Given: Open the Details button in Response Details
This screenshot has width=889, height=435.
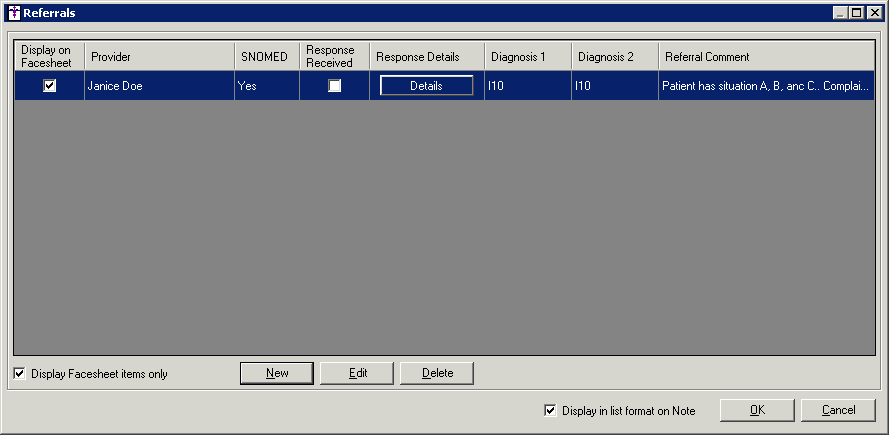Looking at the screenshot, I should pos(426,86).
